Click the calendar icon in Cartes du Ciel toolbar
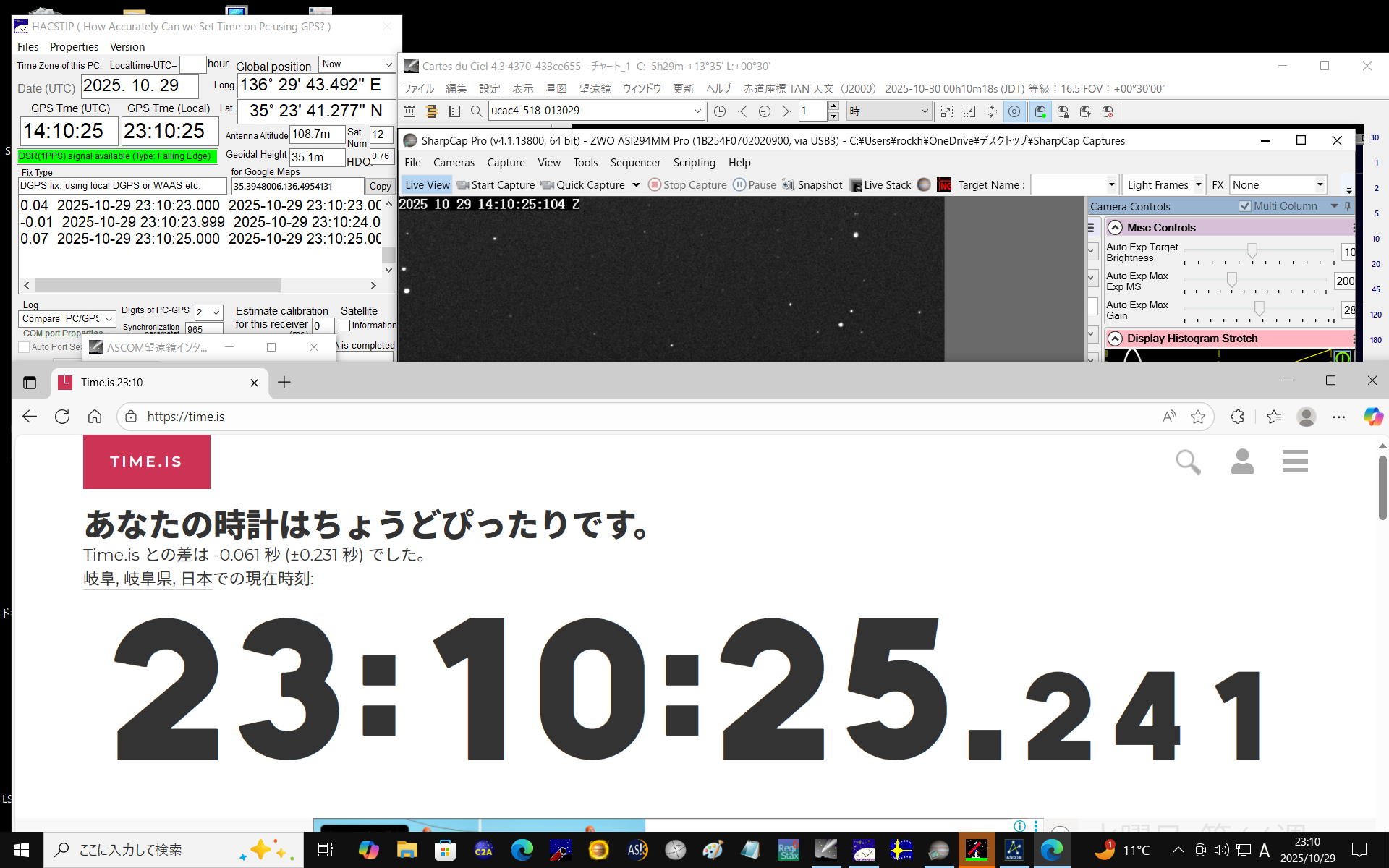Viewport: 1389px width, 868px height. click(x=409, y=111)
